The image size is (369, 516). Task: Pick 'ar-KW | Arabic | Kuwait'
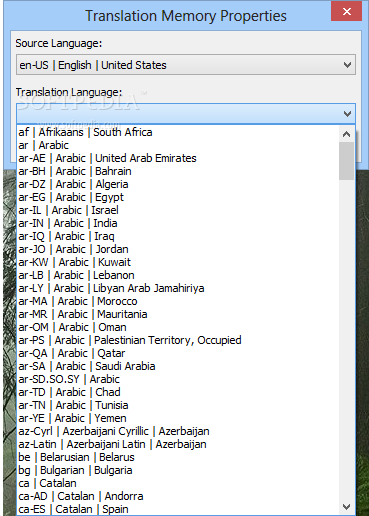point(178,262)
